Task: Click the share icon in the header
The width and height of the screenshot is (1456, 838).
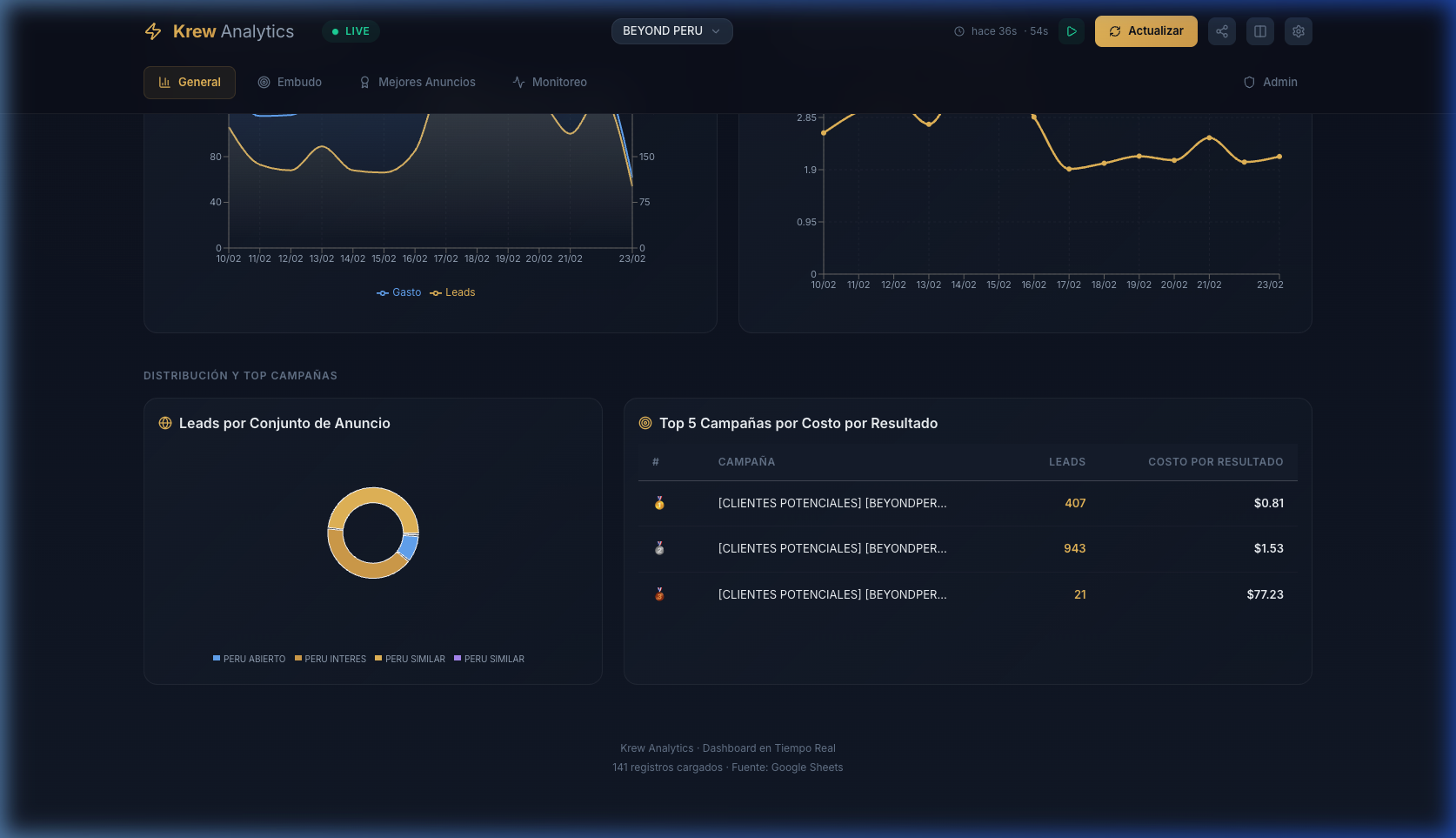Action: (1221, 31)
